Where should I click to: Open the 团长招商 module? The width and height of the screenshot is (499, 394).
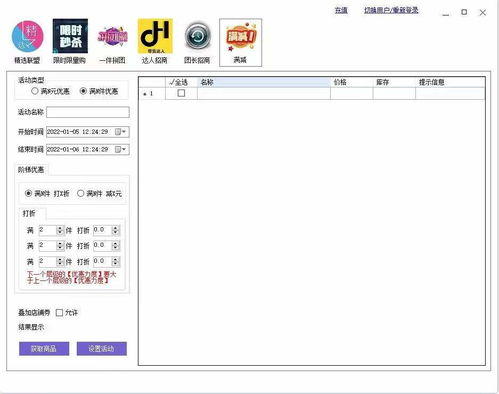pyautogui.click(x=197, y=42)
